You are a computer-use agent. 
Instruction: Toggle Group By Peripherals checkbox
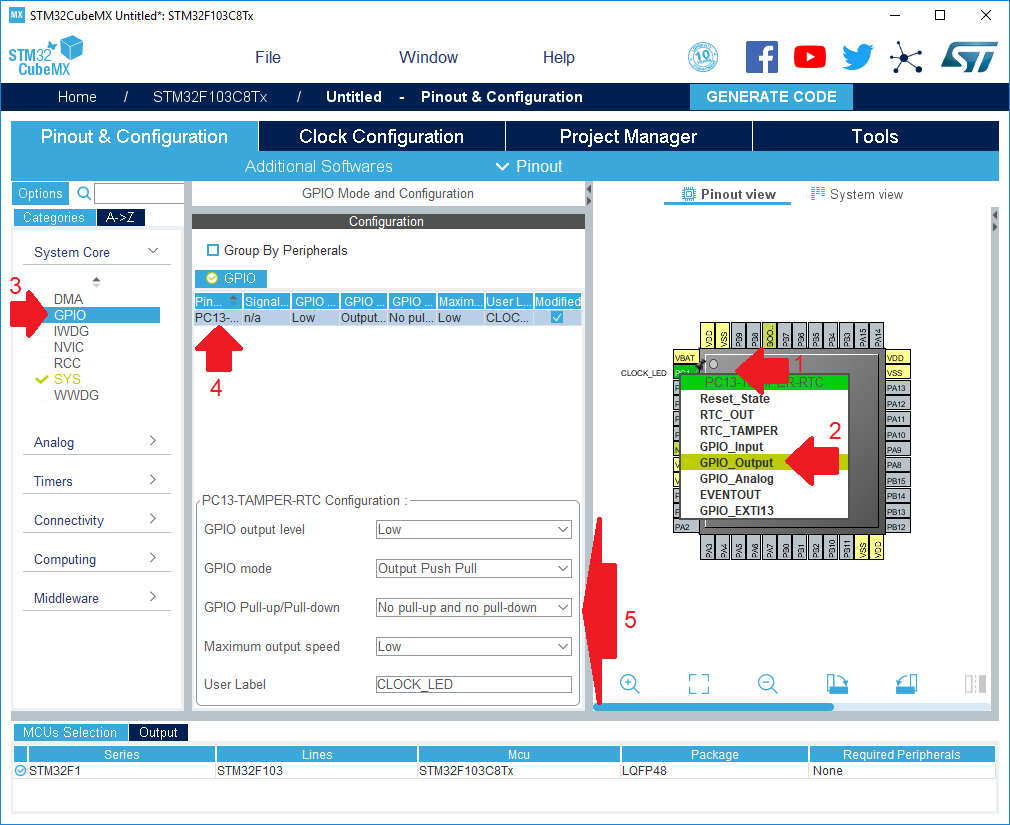tap(213, 250)
